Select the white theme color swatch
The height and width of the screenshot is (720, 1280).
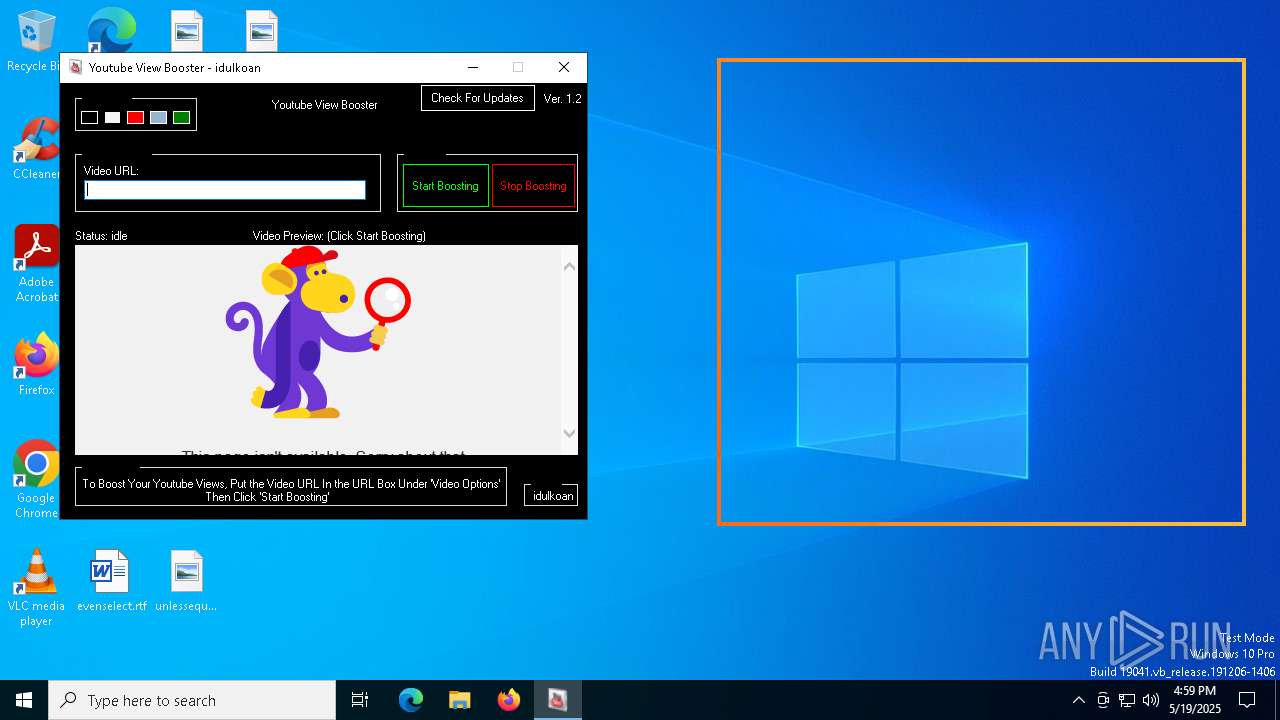click(x=112, y=117)
